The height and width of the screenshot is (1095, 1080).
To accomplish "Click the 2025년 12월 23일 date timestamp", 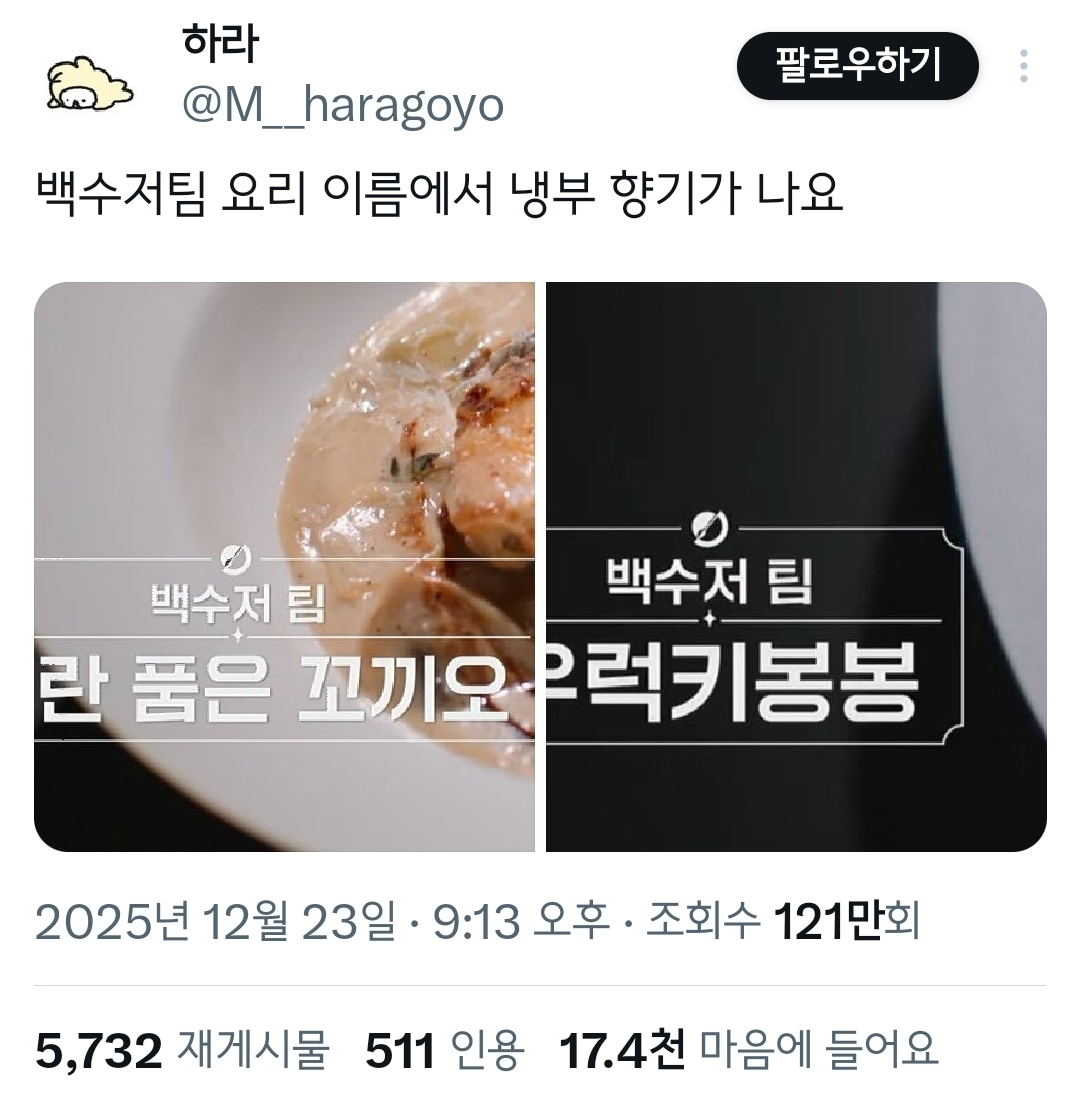I will (215, 920).
